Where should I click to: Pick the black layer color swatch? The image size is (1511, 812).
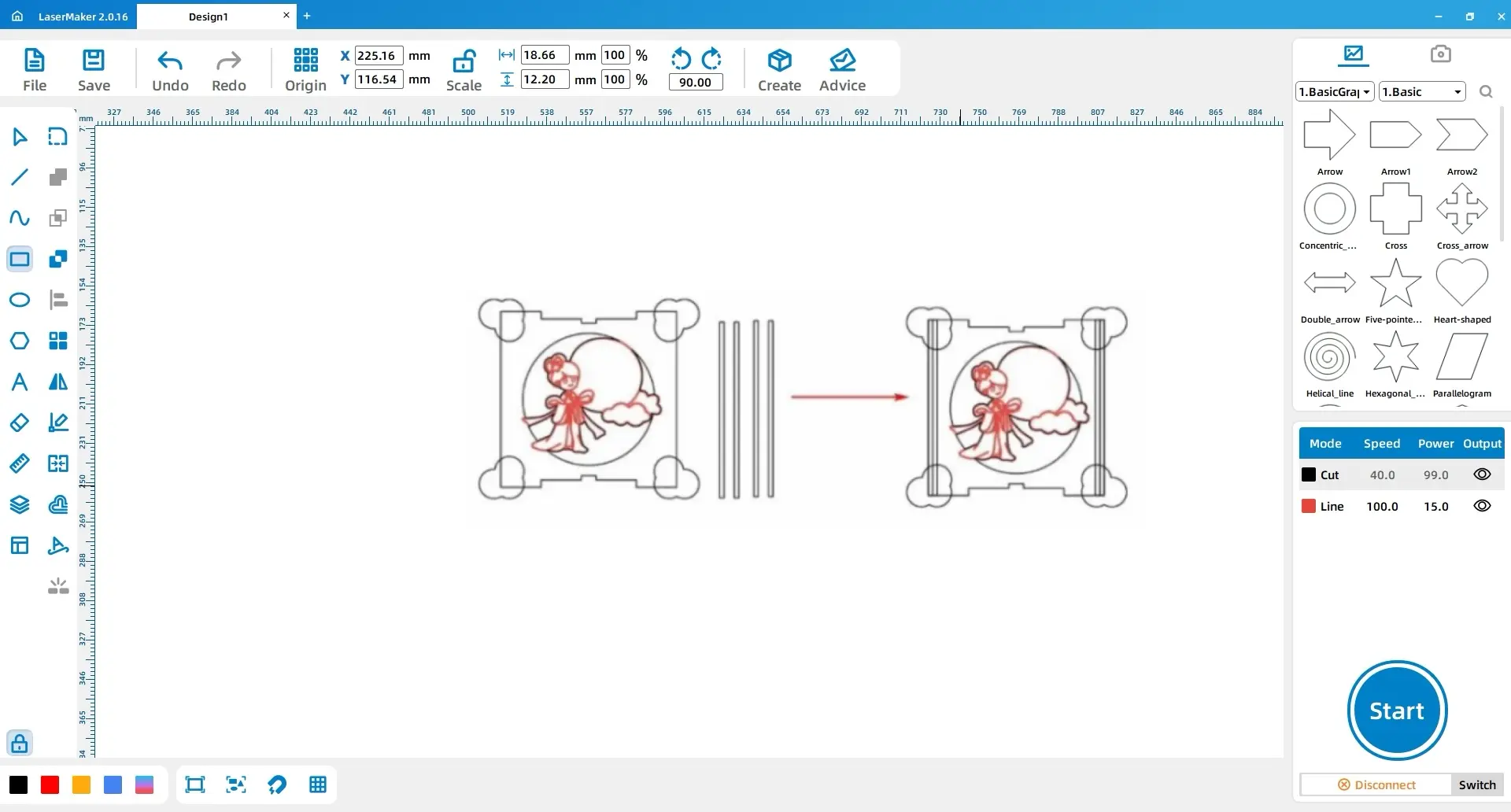point(18,784)
